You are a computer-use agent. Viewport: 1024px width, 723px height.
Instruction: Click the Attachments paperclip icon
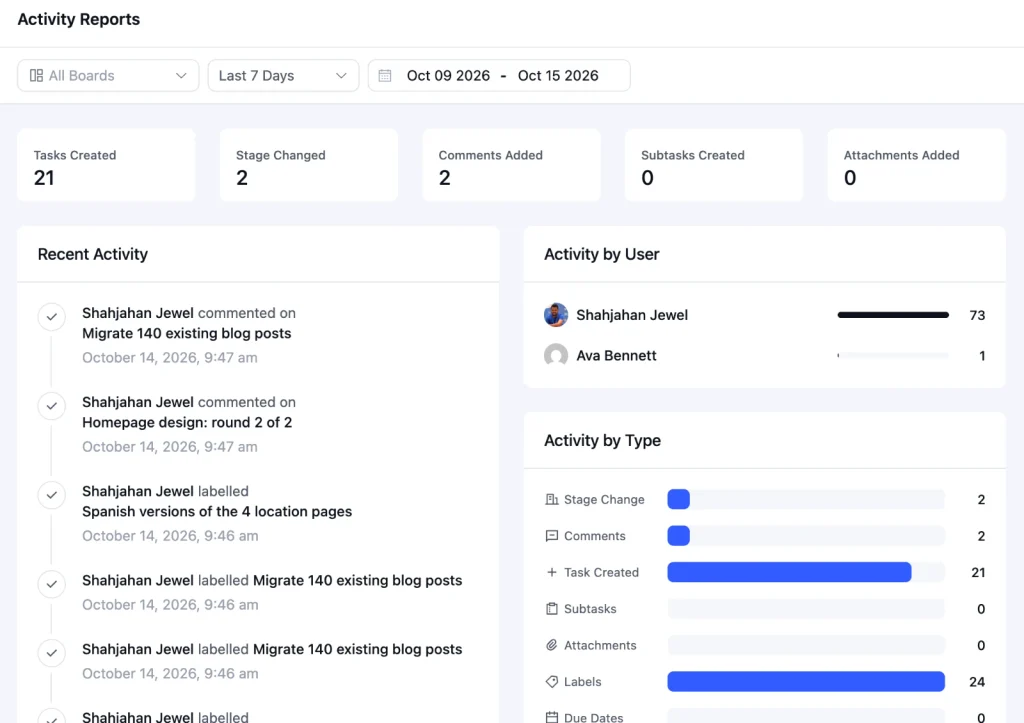pos(552,645)
